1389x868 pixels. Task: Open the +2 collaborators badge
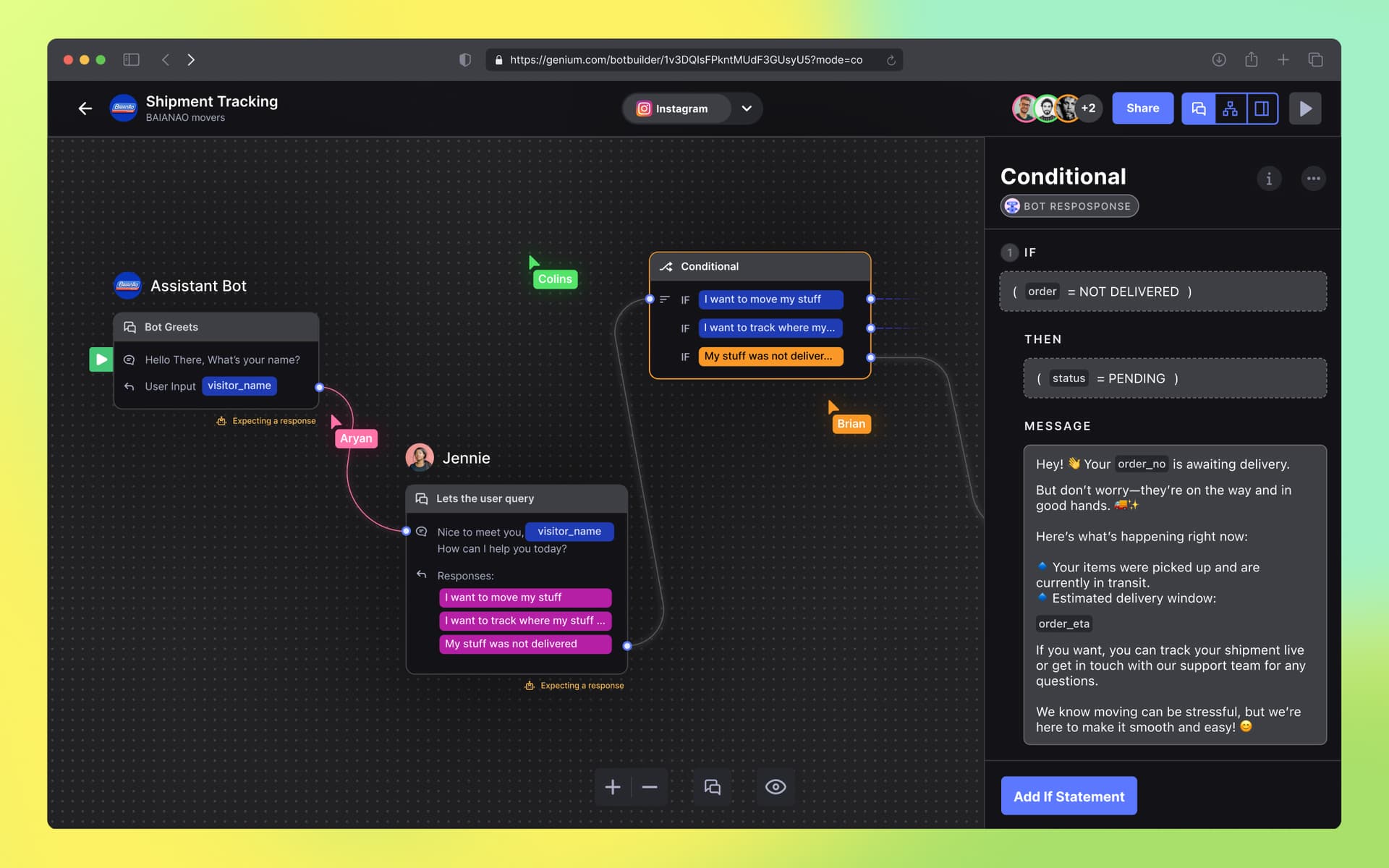pyautogui.click(x=1088, y=109)
